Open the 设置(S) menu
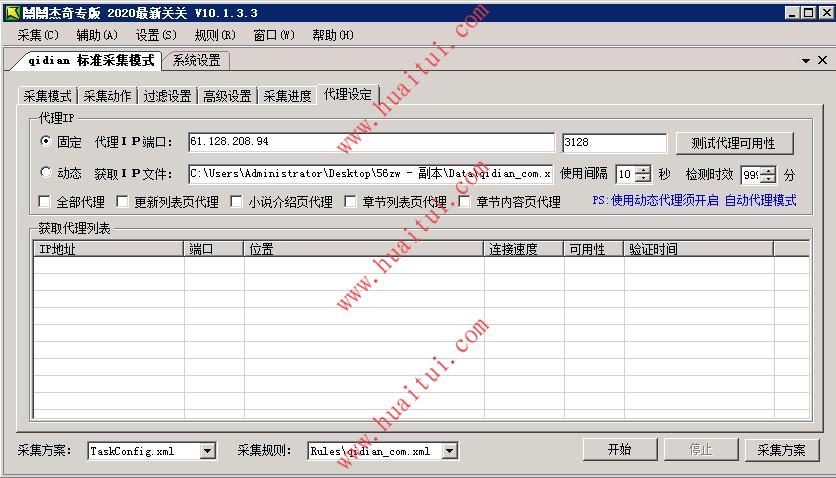The image size is (836, 478). [x=156, y=35]
